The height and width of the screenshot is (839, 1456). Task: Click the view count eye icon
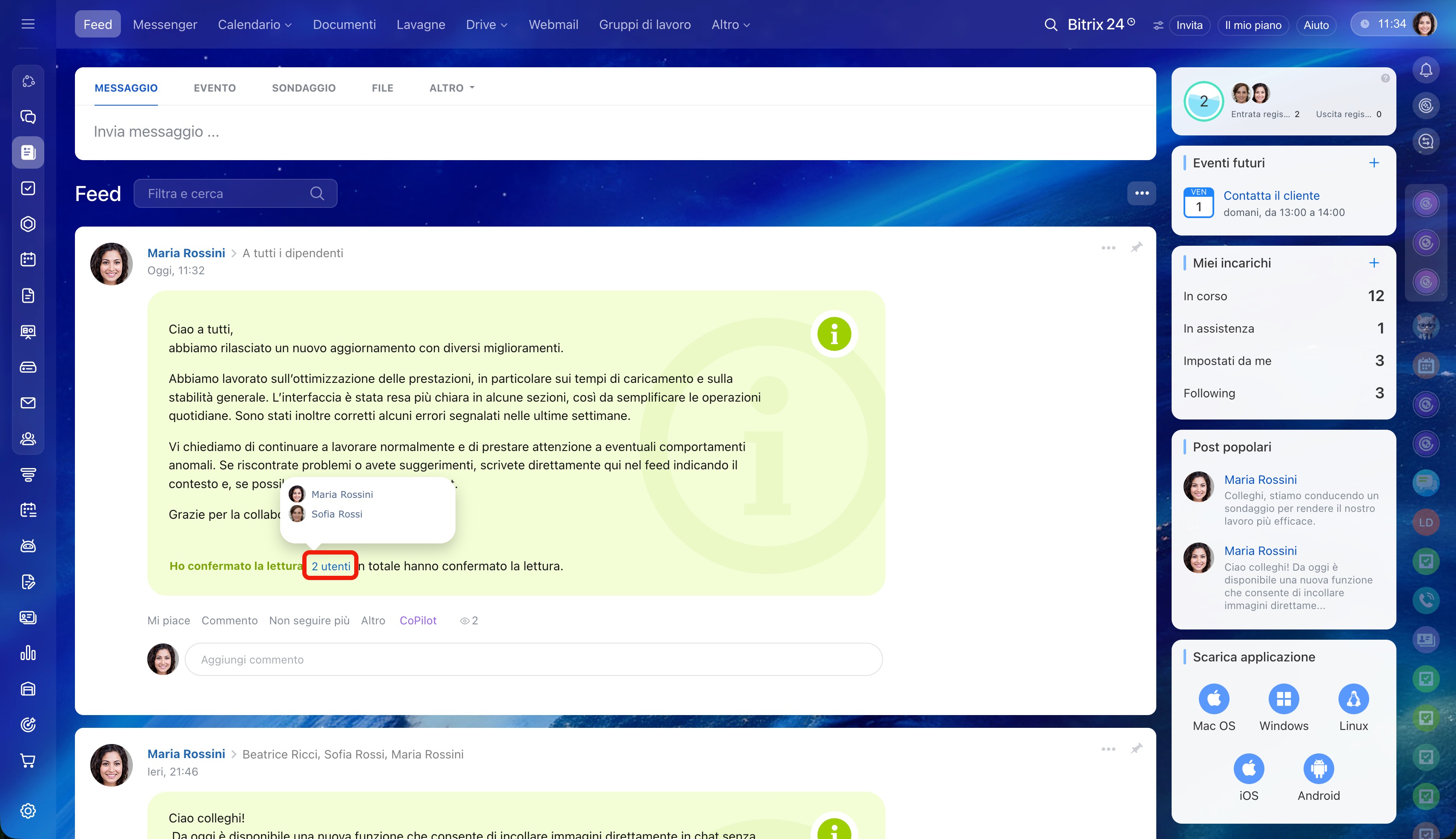point(464,621)
